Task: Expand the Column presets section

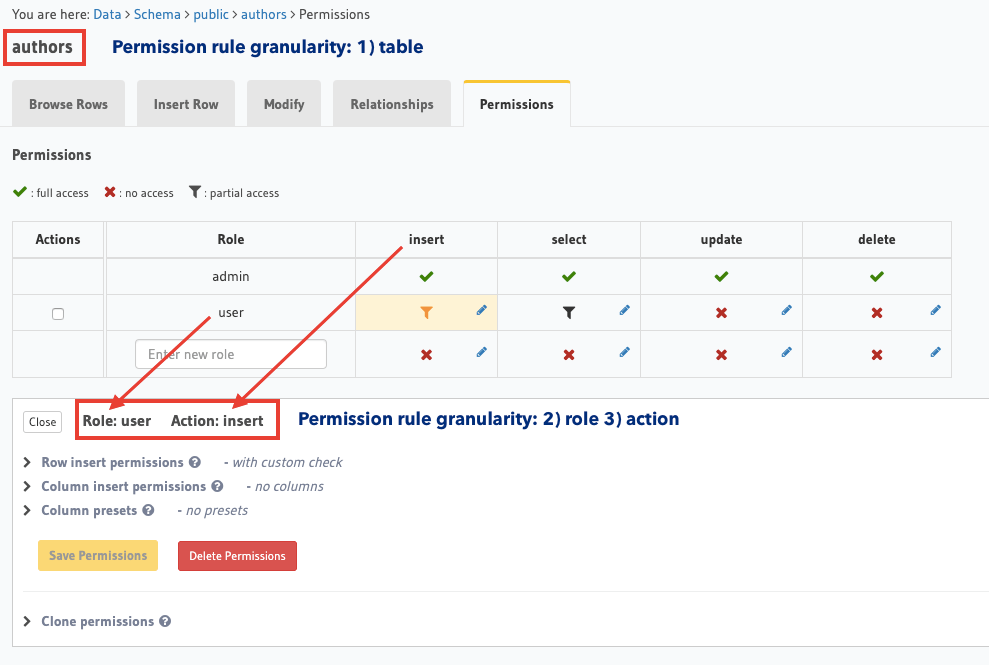Action: point(89,510)
